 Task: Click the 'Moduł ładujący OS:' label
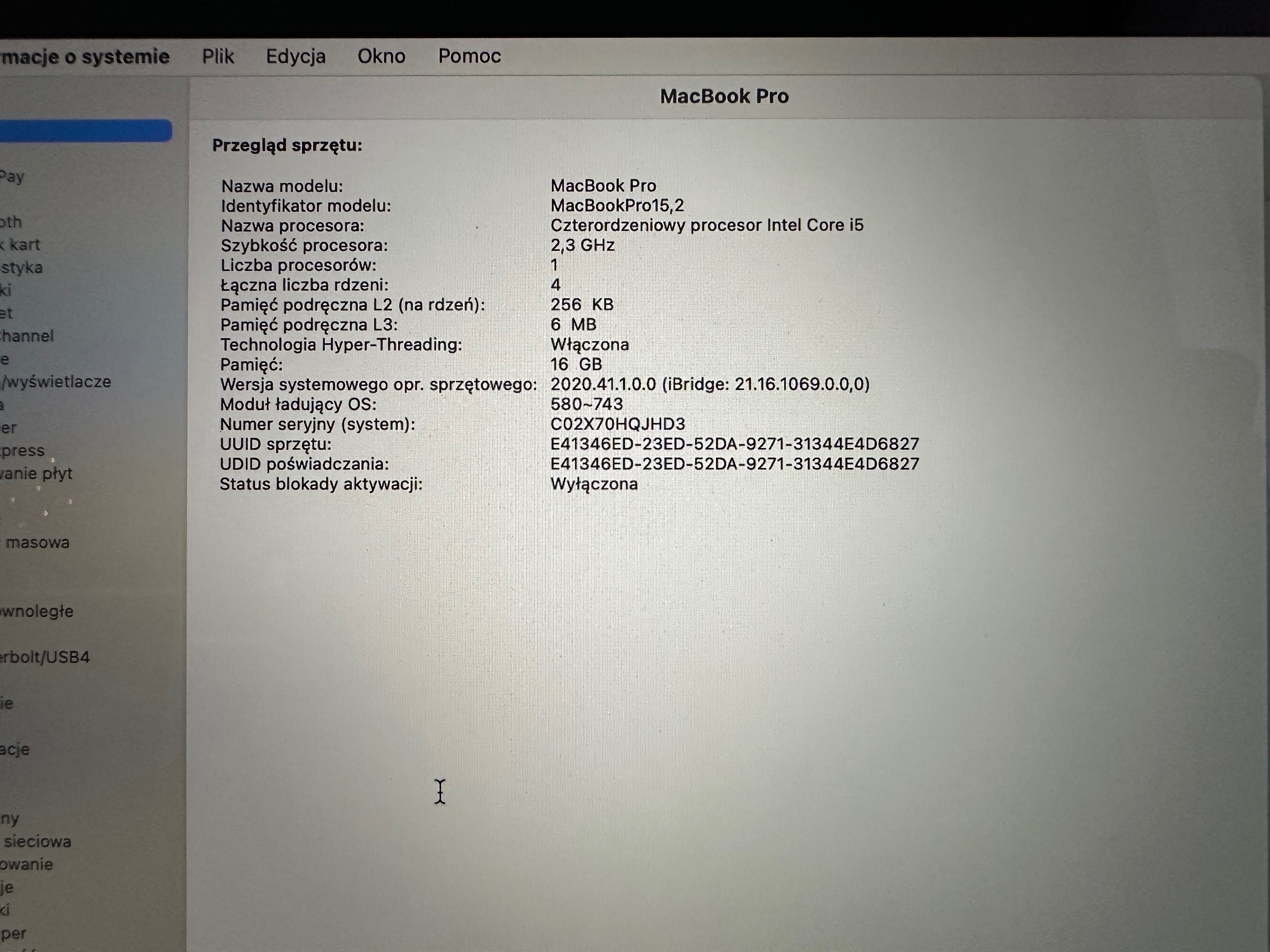click(x=298, y=404)
